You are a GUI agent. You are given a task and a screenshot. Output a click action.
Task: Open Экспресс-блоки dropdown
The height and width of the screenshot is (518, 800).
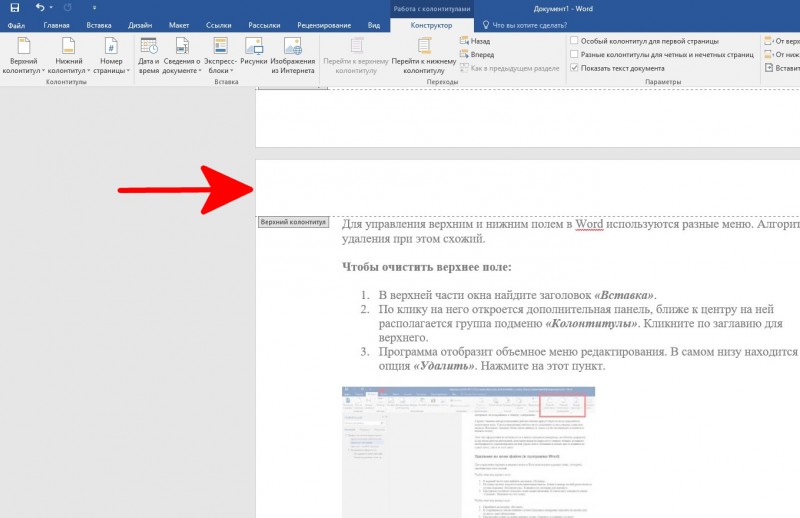pos(220,56)
